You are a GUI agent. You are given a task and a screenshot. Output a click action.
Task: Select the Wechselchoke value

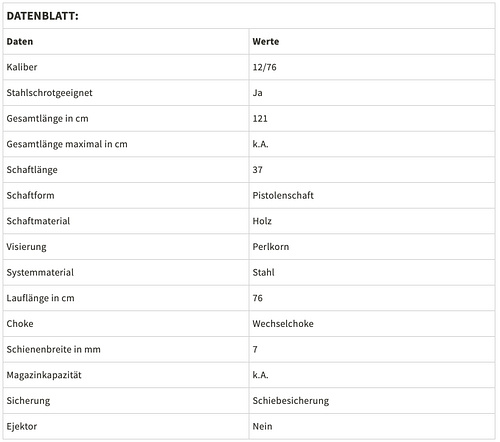pos(283,324)
